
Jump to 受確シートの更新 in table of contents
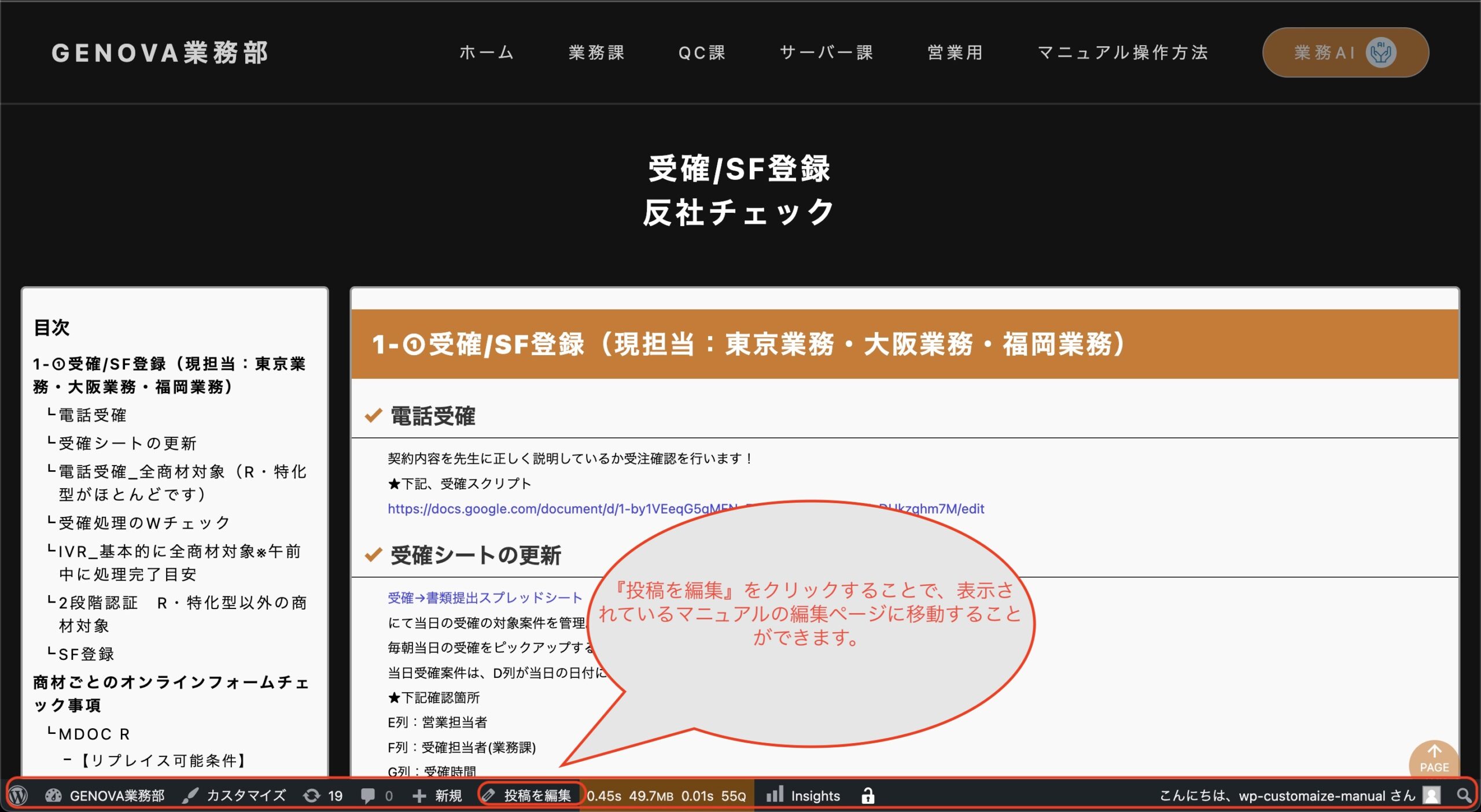tap(128, 444)
